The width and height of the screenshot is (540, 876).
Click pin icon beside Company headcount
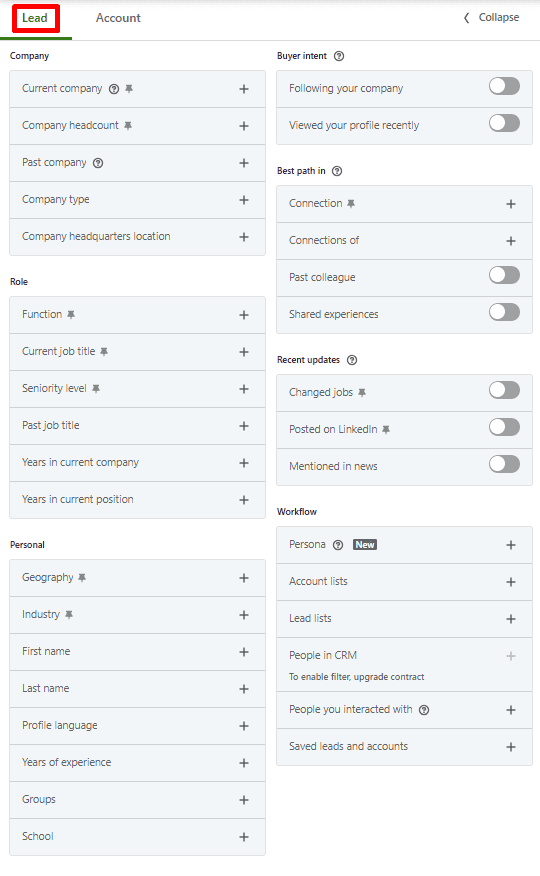[x=128, y=126]
